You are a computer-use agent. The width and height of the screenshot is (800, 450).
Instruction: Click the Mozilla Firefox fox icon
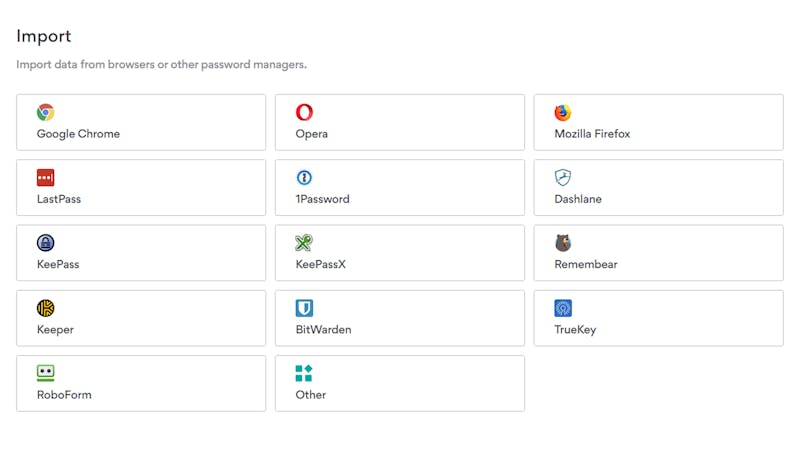click(563, 112)
